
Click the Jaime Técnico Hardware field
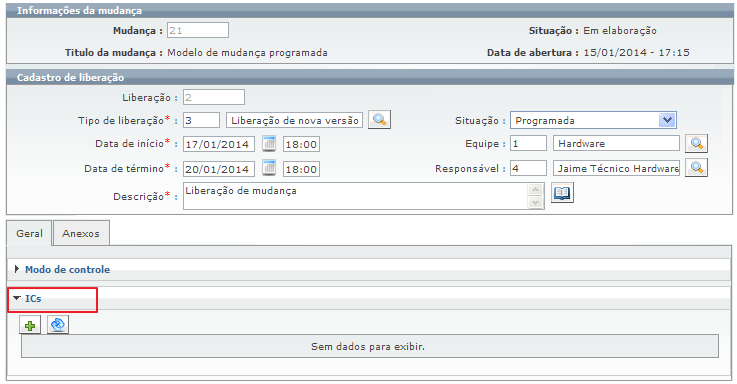coord(617,168)
